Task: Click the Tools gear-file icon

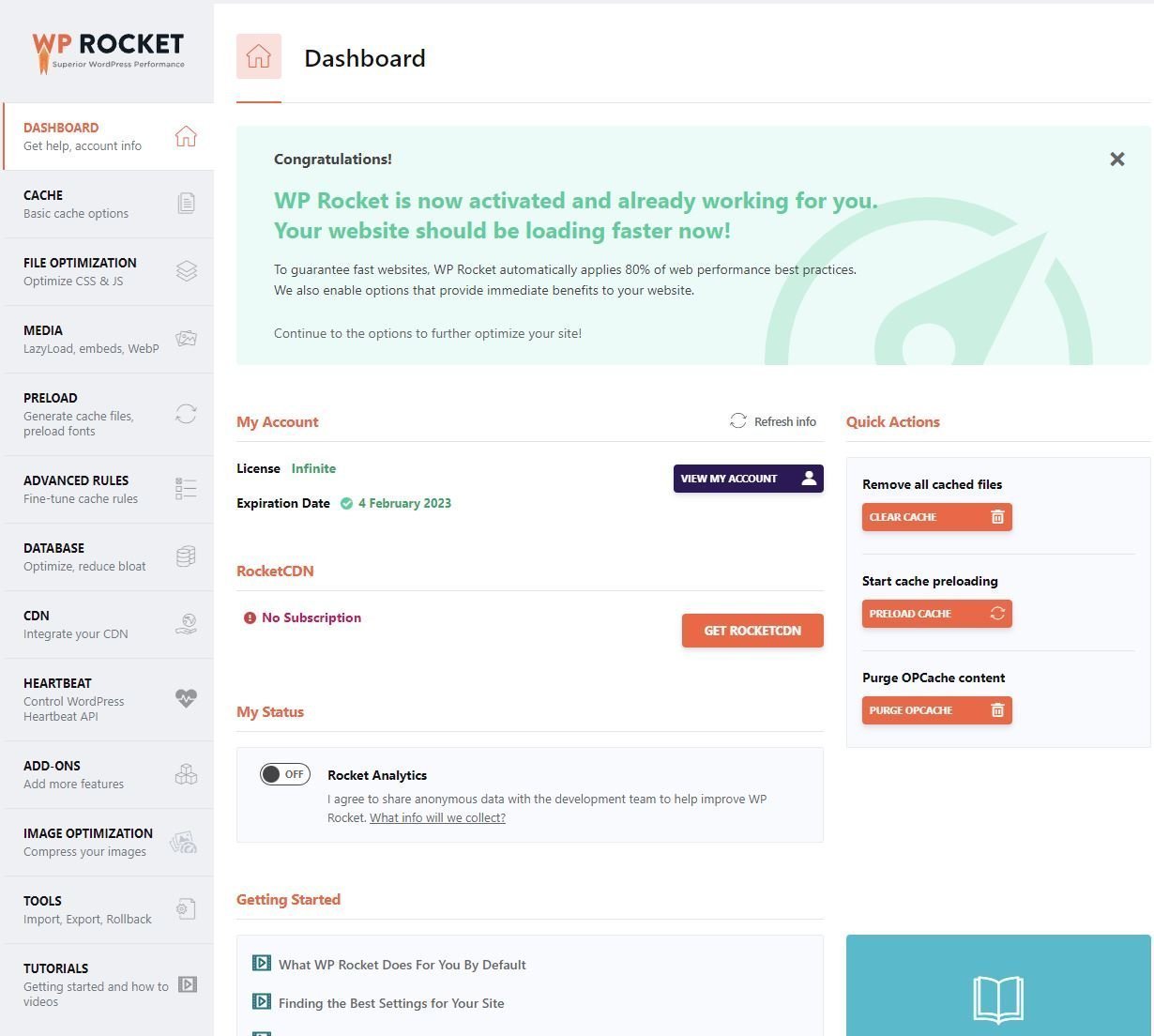Action: (186, 908)
